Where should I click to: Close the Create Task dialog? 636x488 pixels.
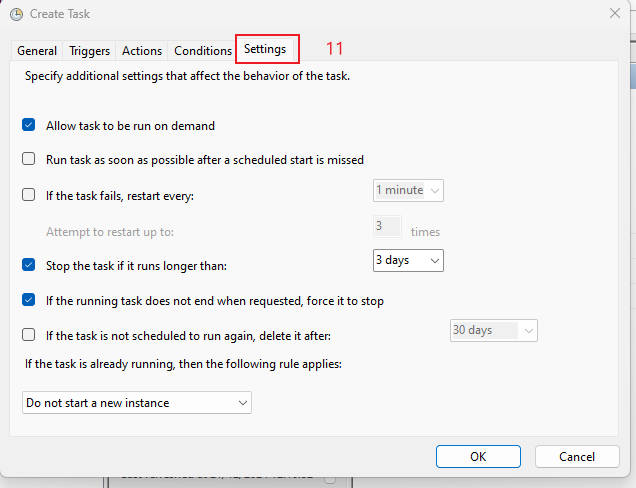coord(614,13)
